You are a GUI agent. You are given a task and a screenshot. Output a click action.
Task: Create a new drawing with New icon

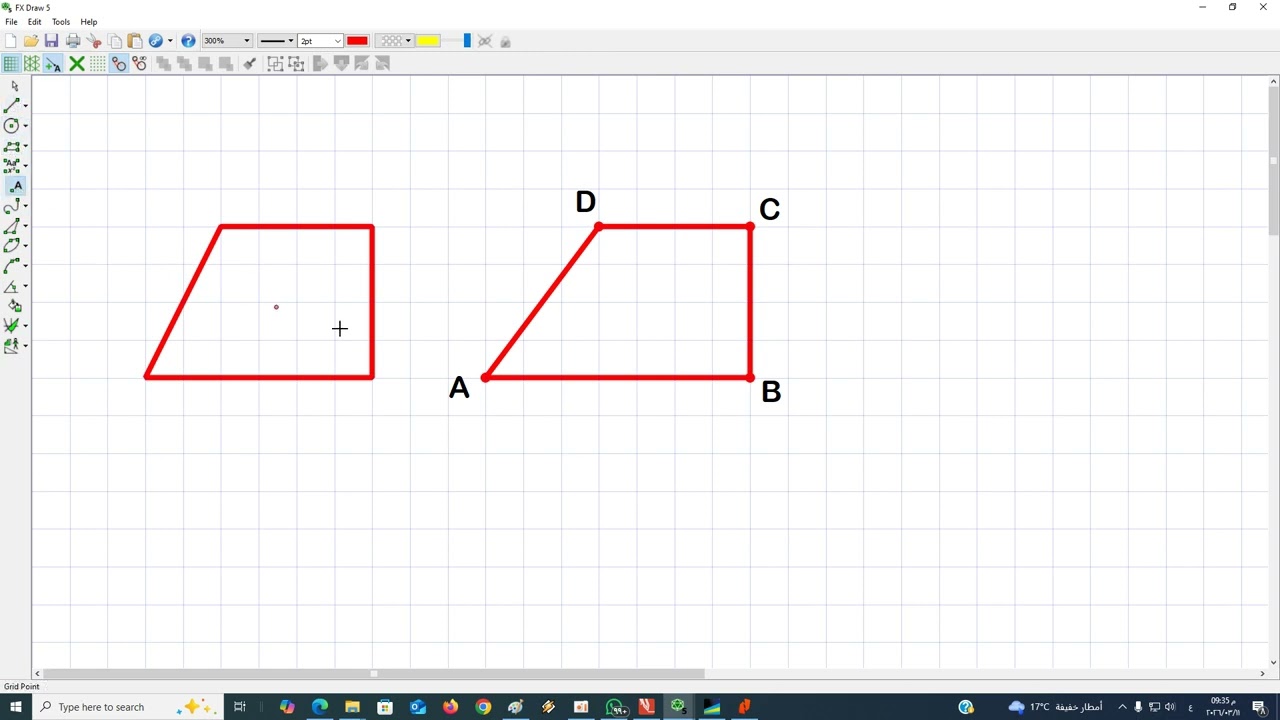click(x=10, y=41)
